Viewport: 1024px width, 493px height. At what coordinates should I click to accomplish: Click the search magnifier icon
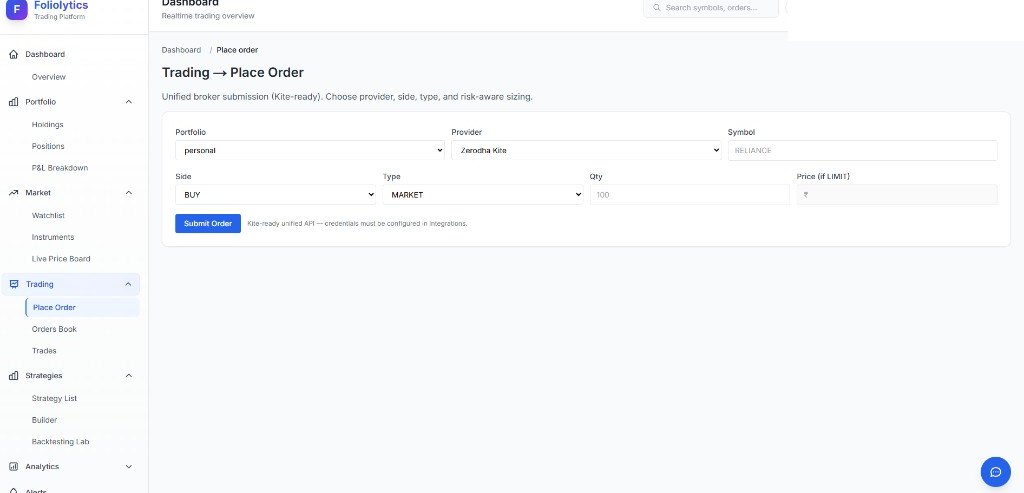[x=657, y=8]
